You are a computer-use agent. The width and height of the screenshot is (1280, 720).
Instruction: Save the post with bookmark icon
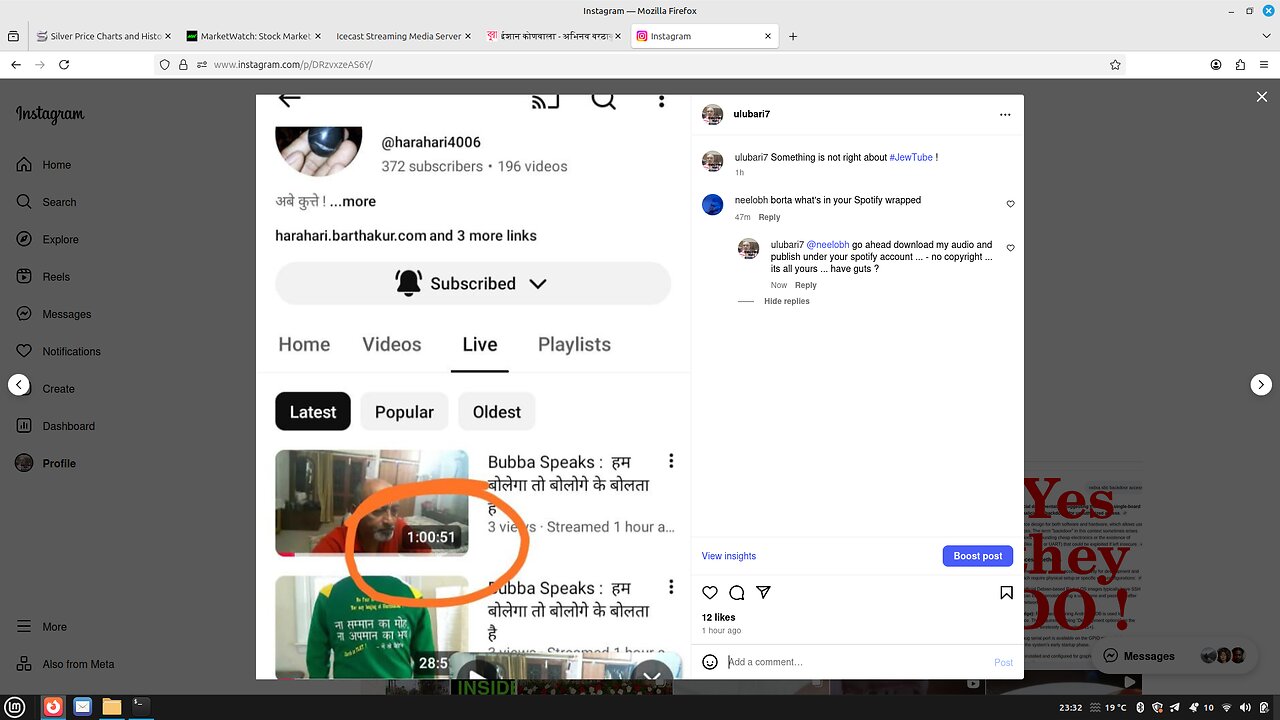point(1006,593)
